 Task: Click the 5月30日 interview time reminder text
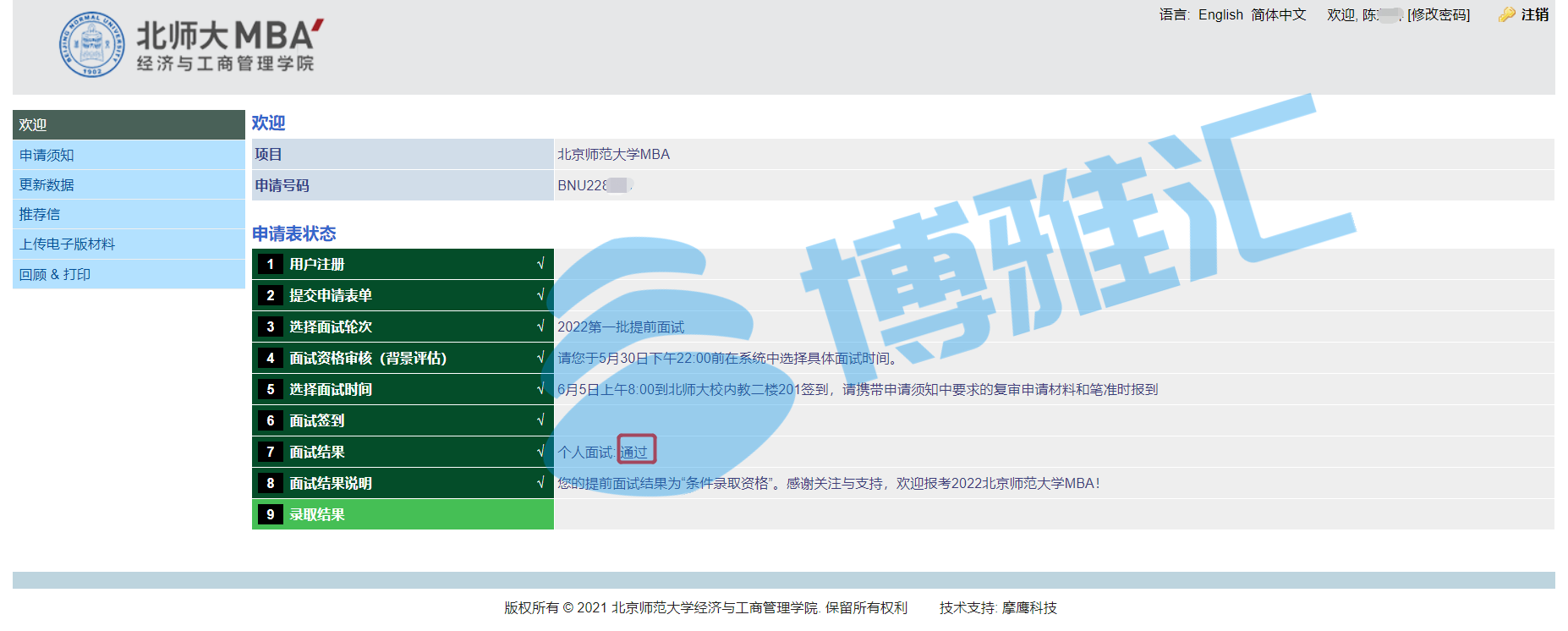727,359
